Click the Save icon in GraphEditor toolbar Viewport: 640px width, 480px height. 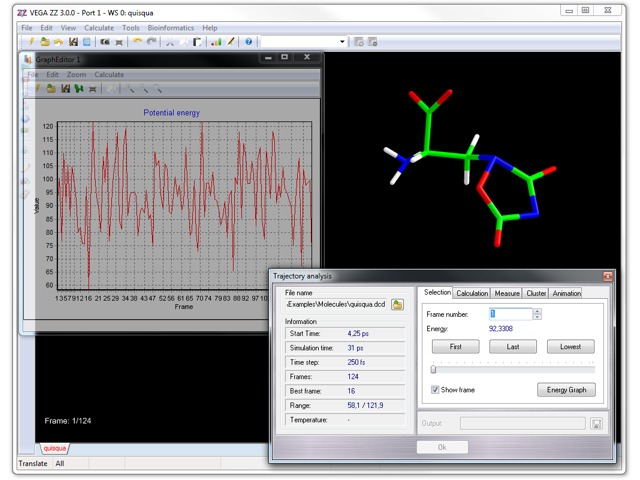click(x=65, y=88)
